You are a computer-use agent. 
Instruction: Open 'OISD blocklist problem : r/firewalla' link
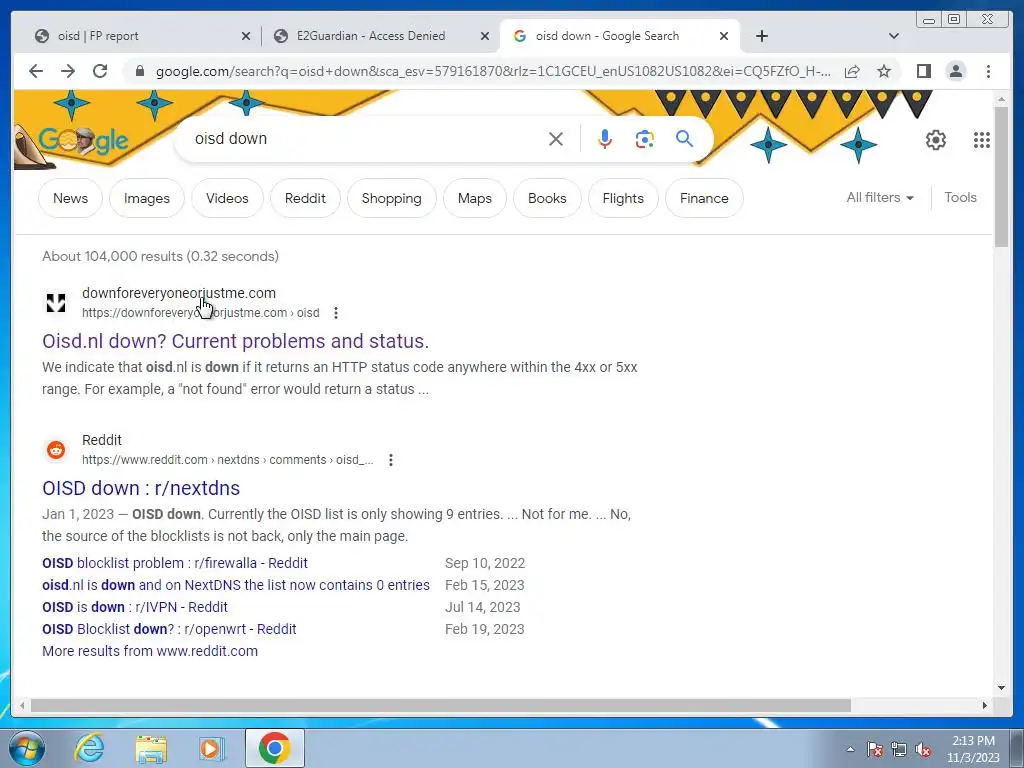tap(175, 563)
